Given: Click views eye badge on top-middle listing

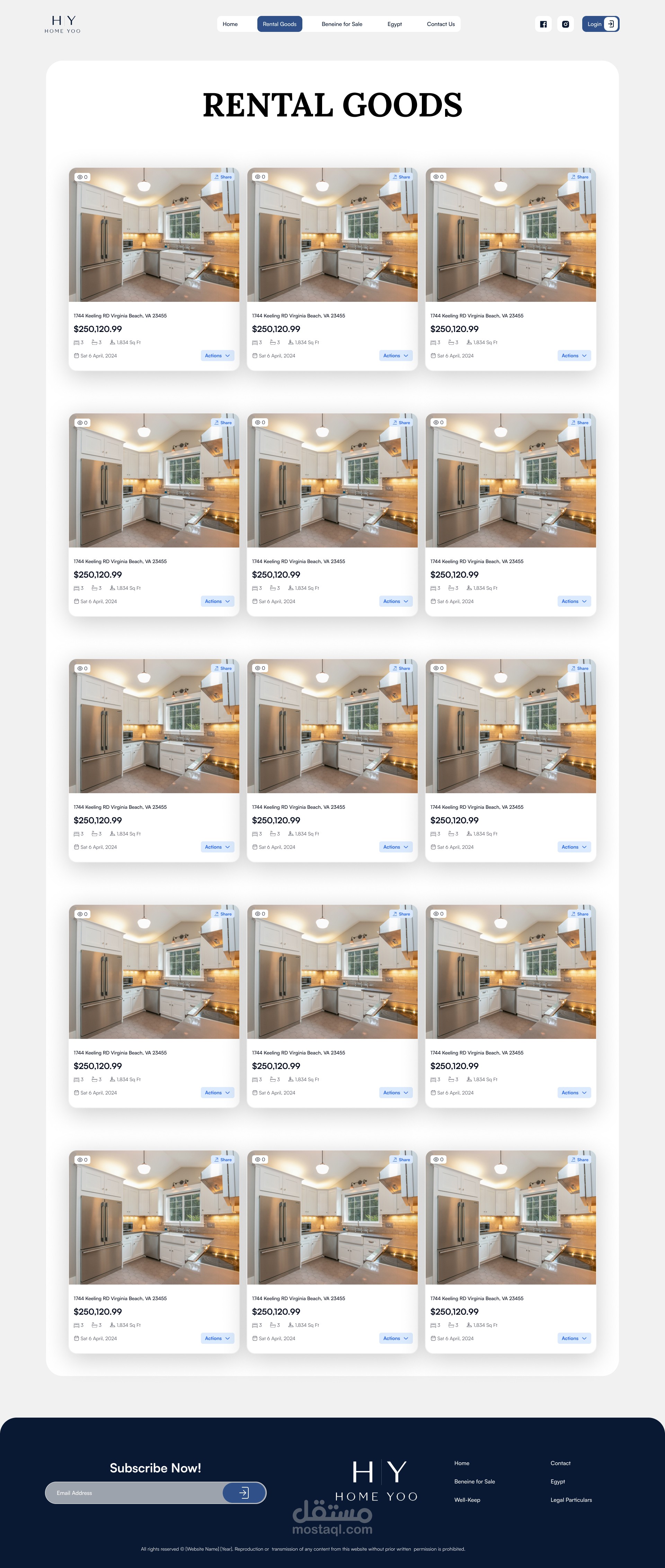Looking at the screenshot, I should pyautogui.click(x=260, y=176).
